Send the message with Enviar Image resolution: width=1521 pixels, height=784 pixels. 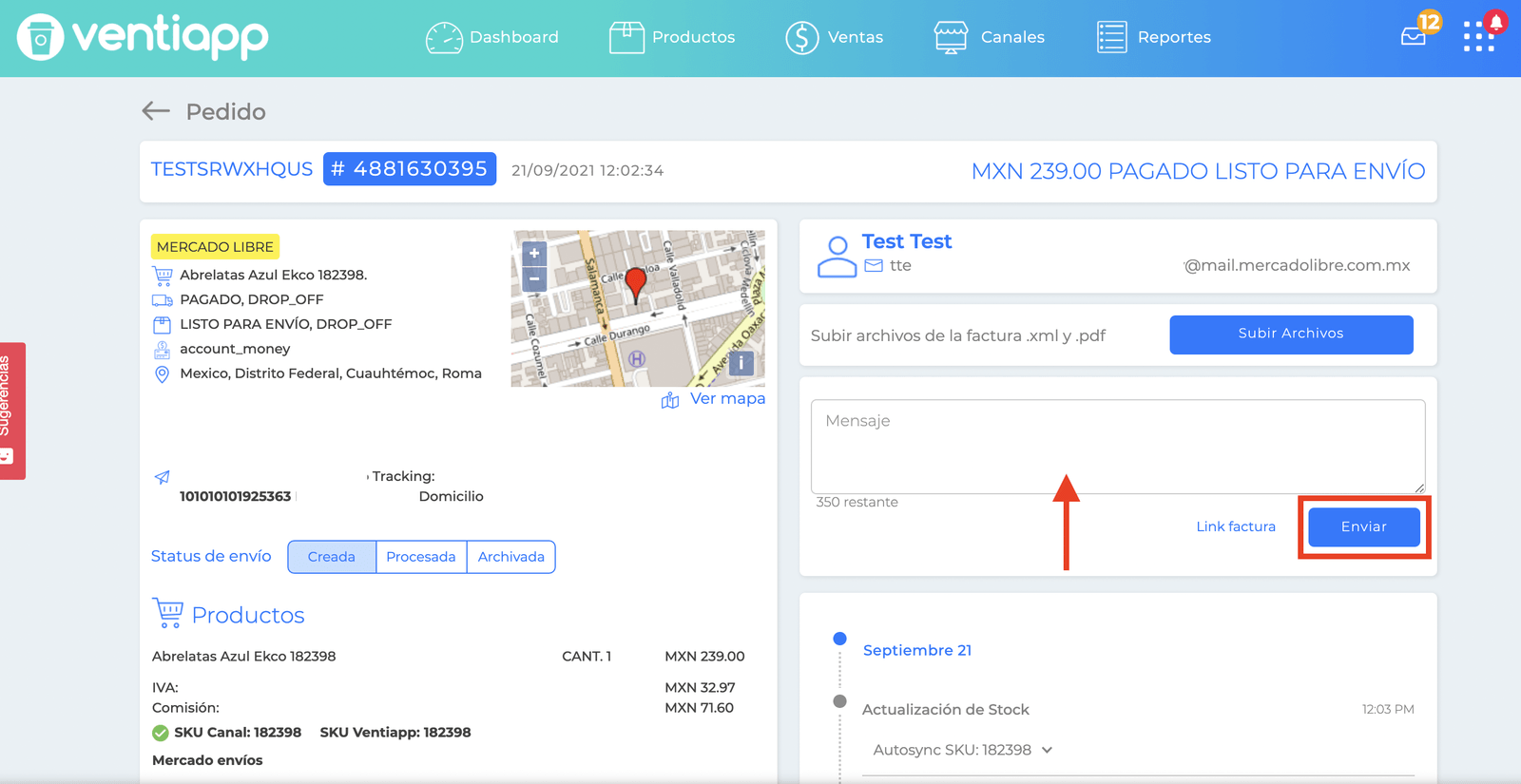tap(1364, 527)
